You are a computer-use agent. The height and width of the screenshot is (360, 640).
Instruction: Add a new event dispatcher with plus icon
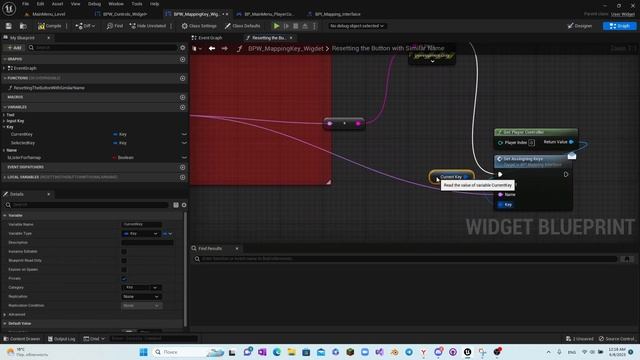tap(182, 167)
